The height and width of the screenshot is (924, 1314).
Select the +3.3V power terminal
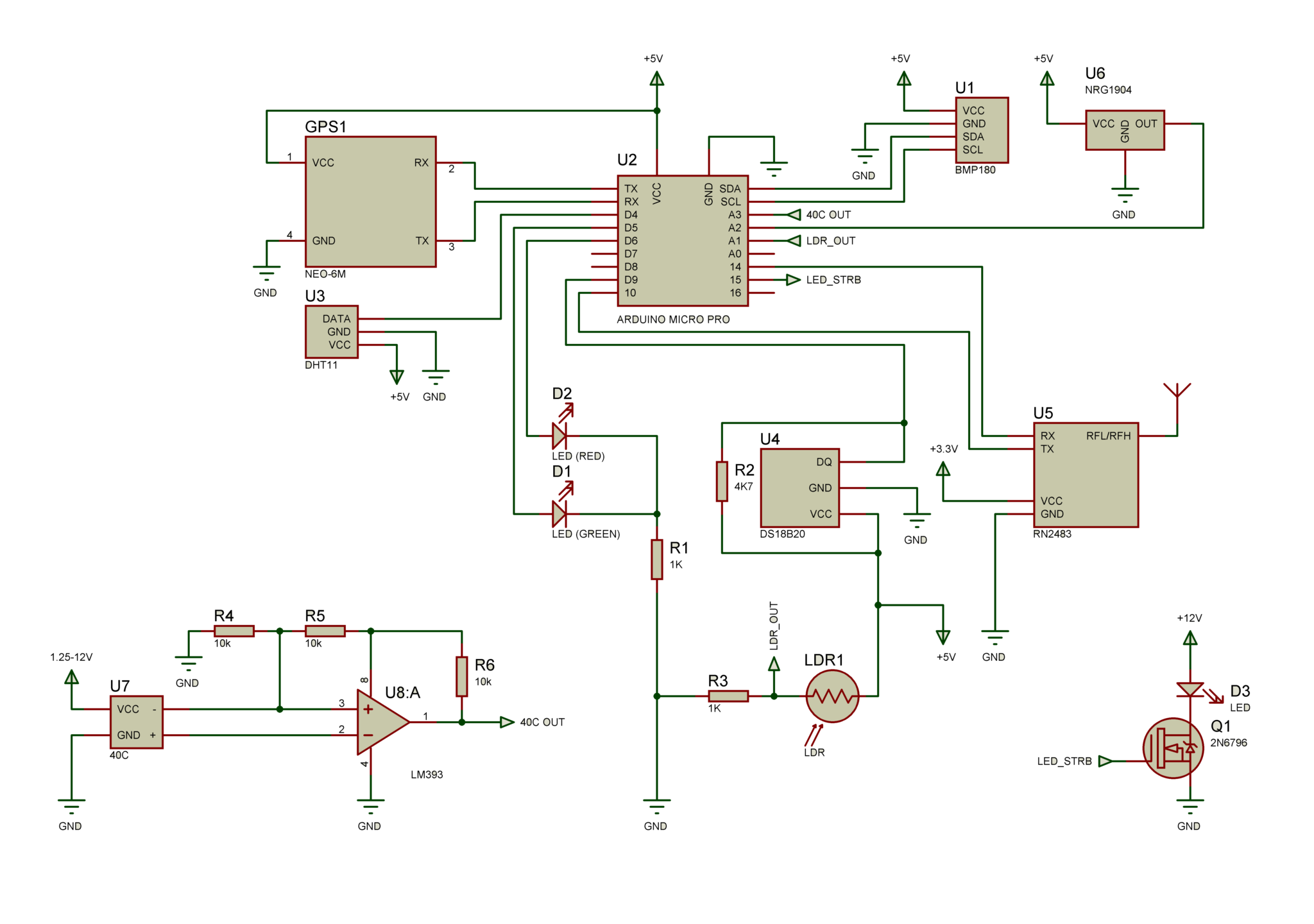[x=943, y=469]
